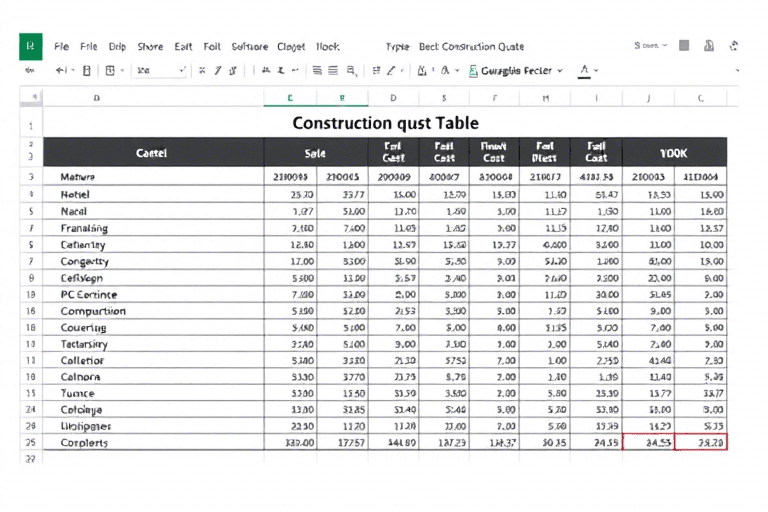Click the undo arrow icon in toolbar

point(62,71)
